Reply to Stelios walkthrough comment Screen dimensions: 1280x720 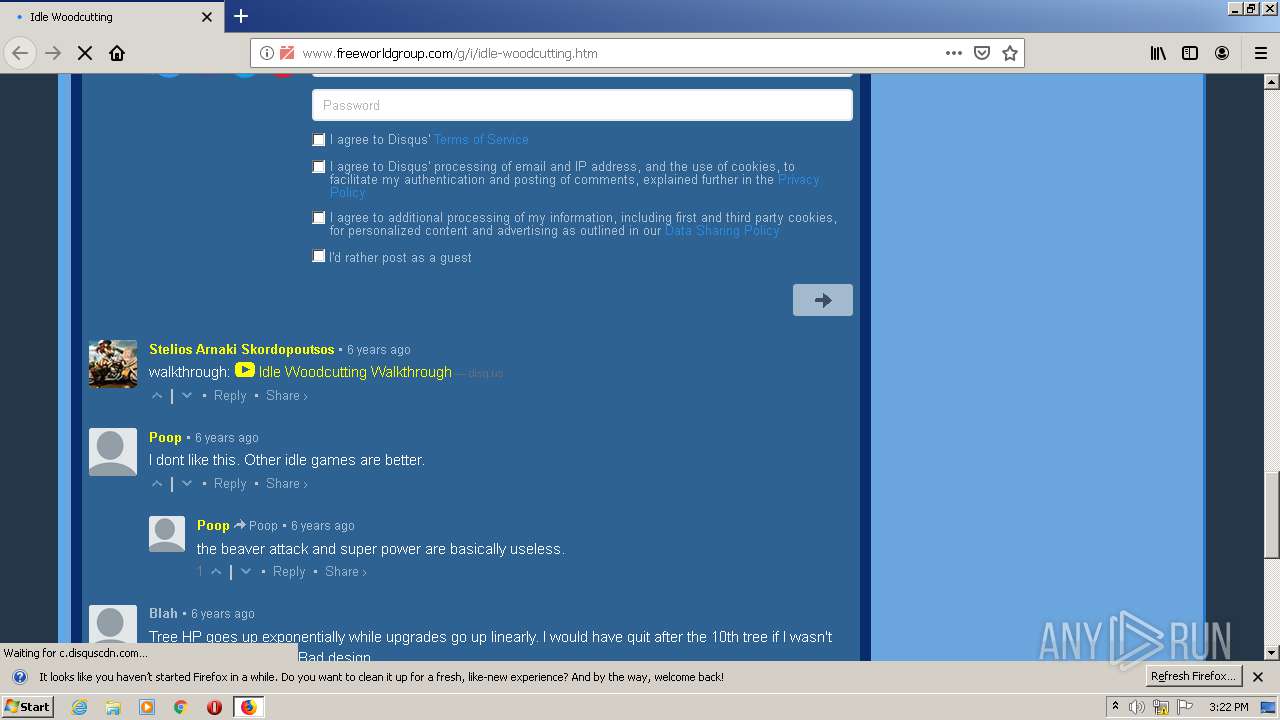[x=230, y=396]
